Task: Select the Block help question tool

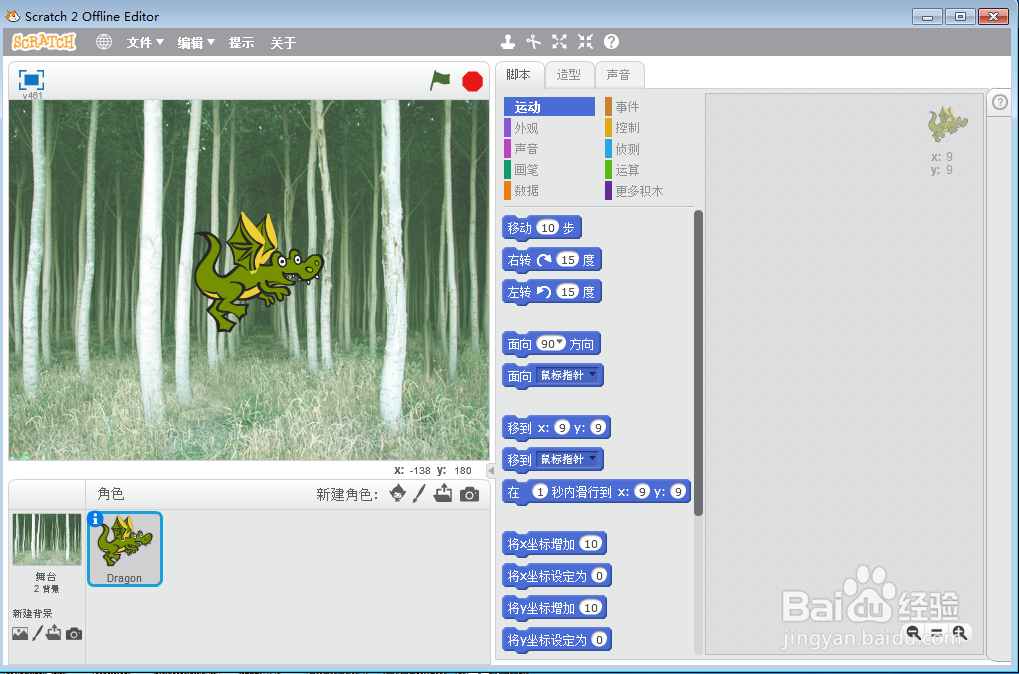Action: [x=611, y=42]
